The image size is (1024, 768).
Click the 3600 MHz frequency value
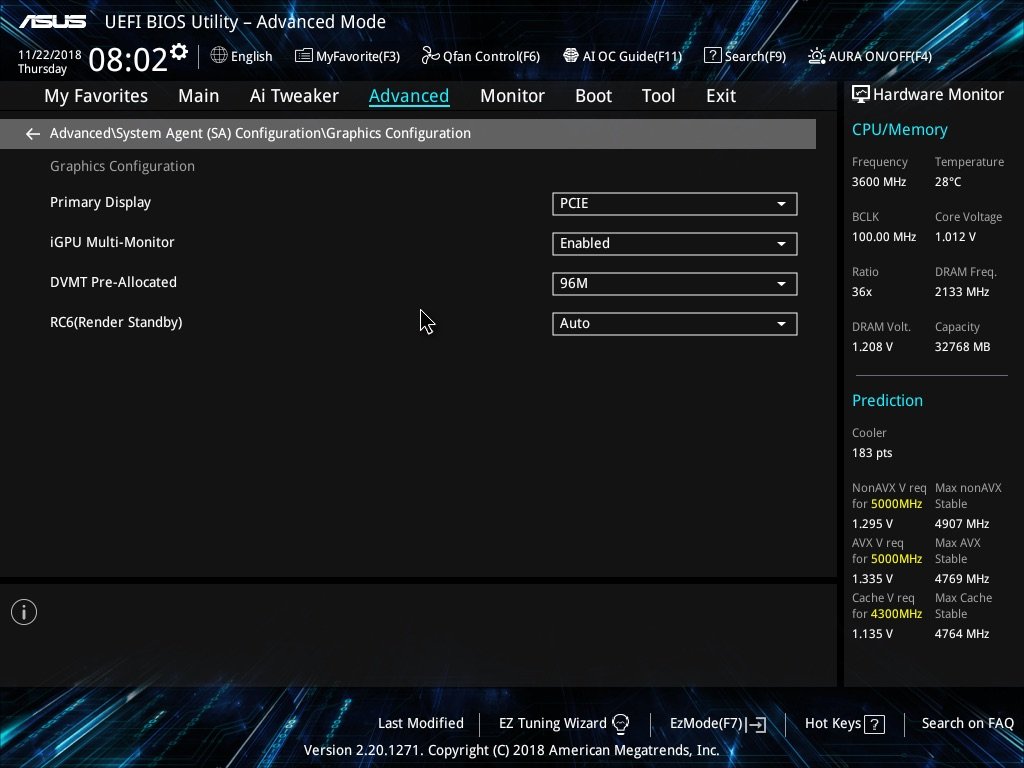click(x=878, y=182)
